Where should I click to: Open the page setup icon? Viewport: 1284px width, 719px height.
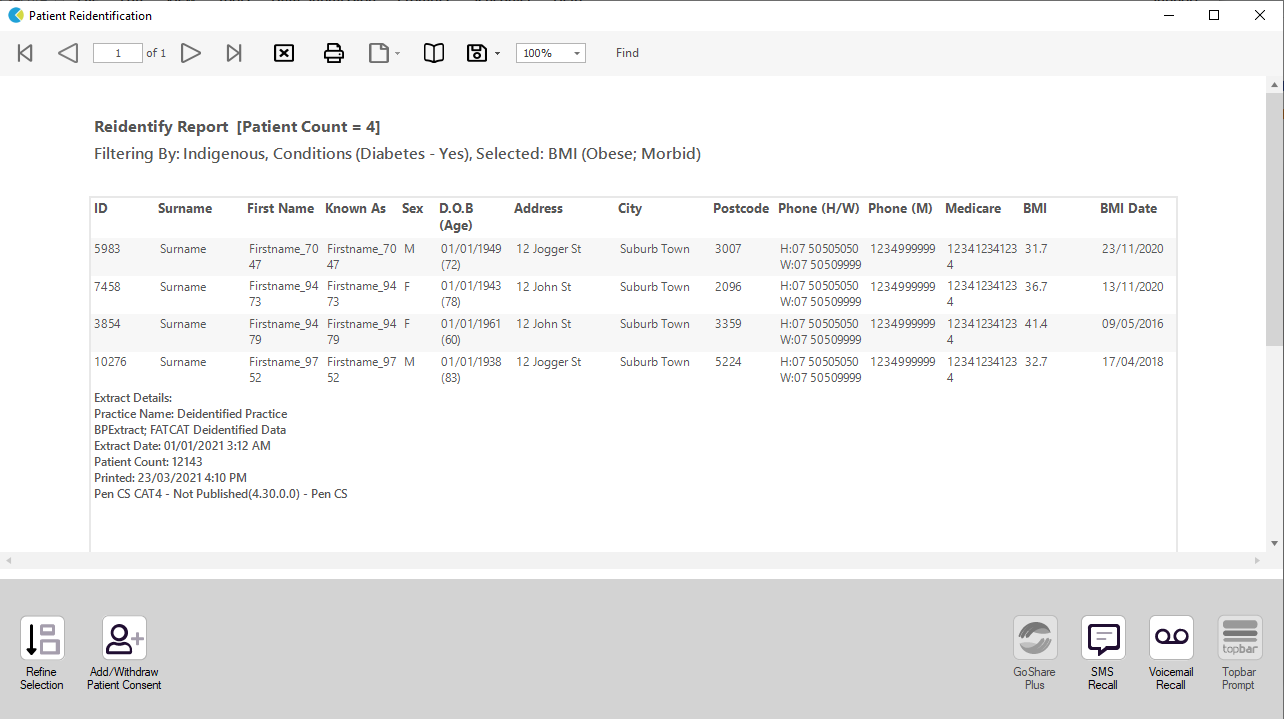(x=379, y=53)
